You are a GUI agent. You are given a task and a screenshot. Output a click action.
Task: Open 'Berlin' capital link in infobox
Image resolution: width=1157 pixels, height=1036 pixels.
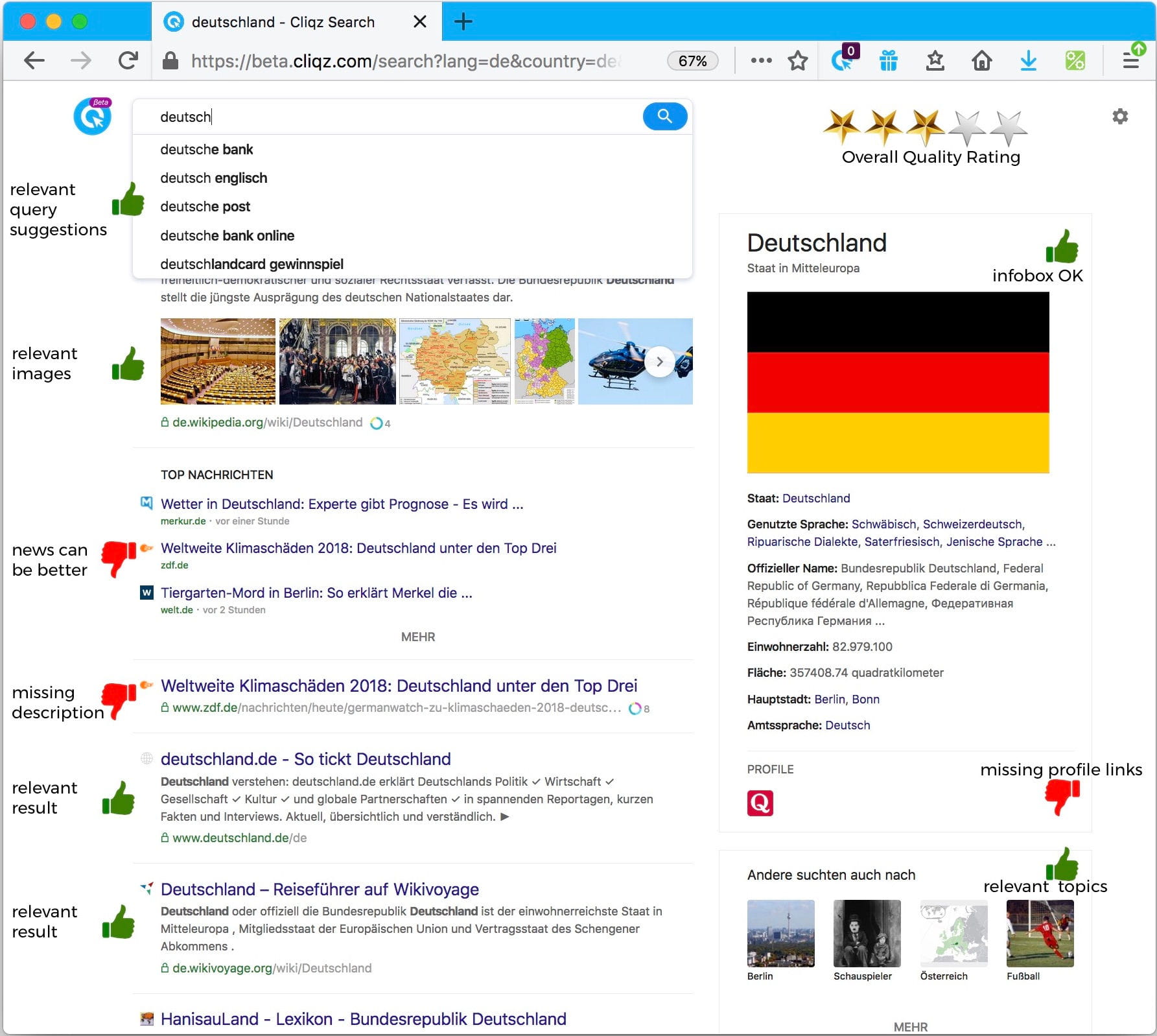coord(829,700)
